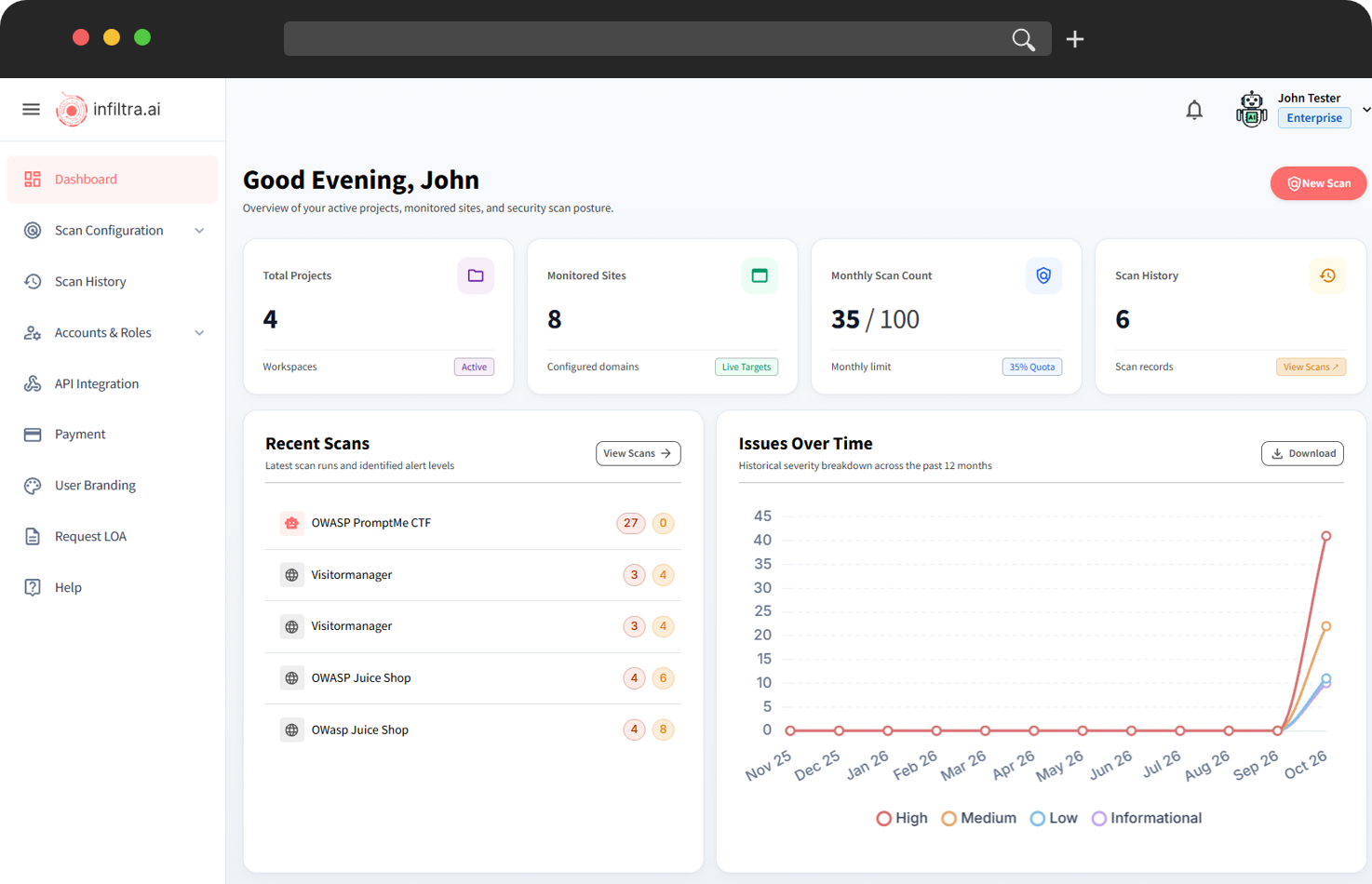Click the OWASP PromptMe CTF bot icon
This screenshot has width=1372, height=884.
(291, 523)
